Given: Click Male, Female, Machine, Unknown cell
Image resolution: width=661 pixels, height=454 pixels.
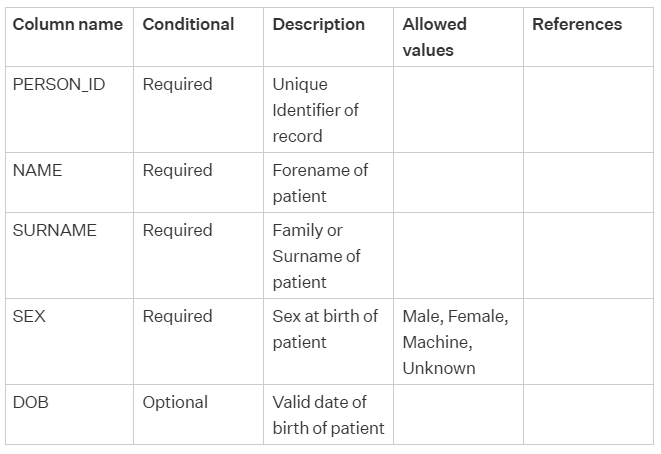Looking at the screenshot, I should [x=458, y=341].
